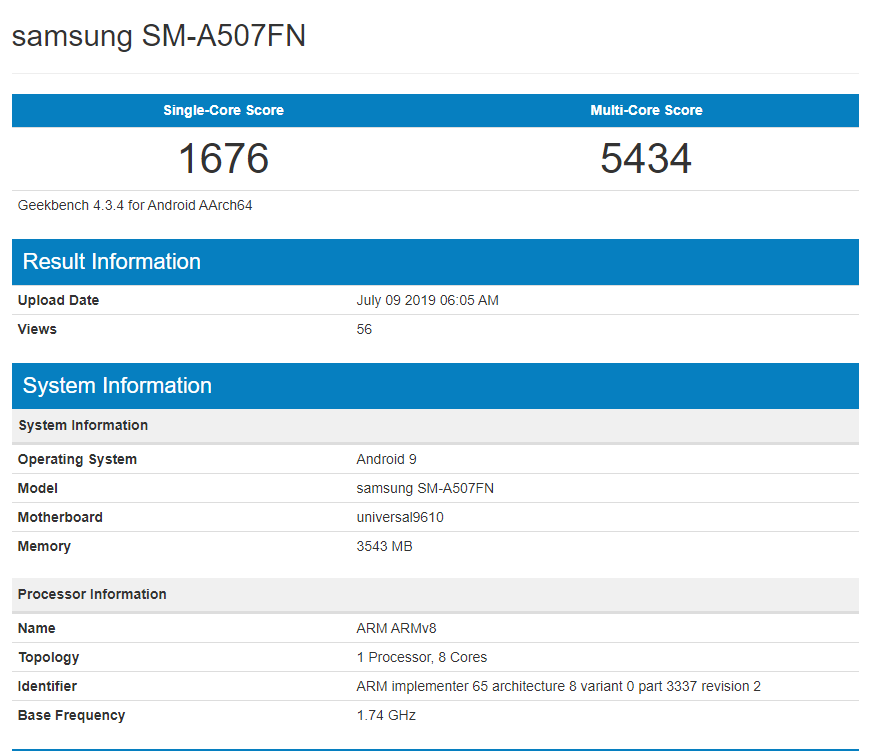Click the Topology label
Screen dimensions: 870x751
coord(49,657)
